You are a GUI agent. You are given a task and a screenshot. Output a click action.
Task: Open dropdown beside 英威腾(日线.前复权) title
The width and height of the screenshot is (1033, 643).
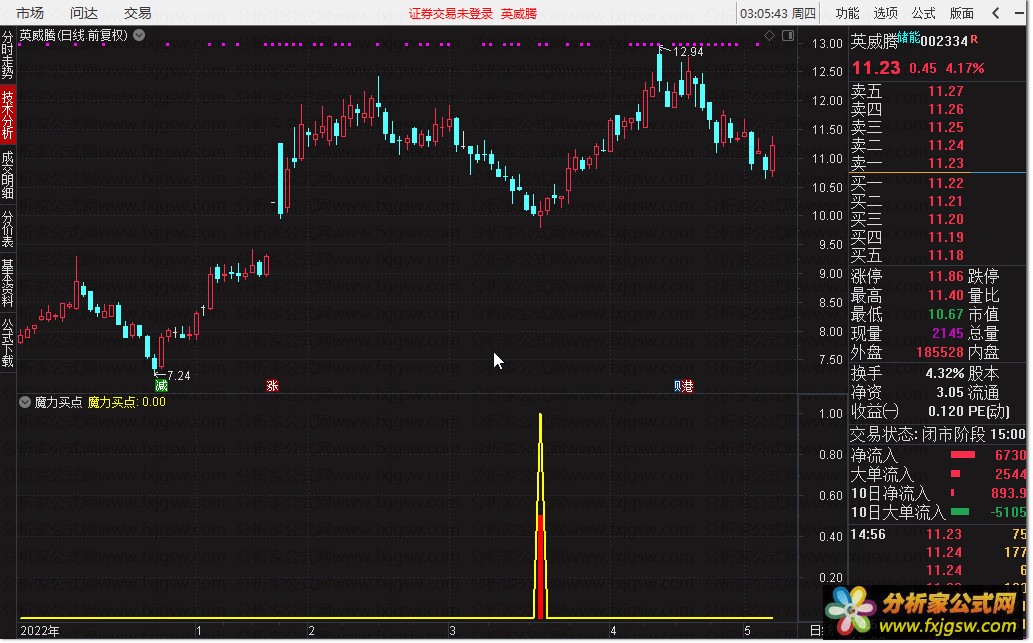pyautogui.click(x=139, y=35)
